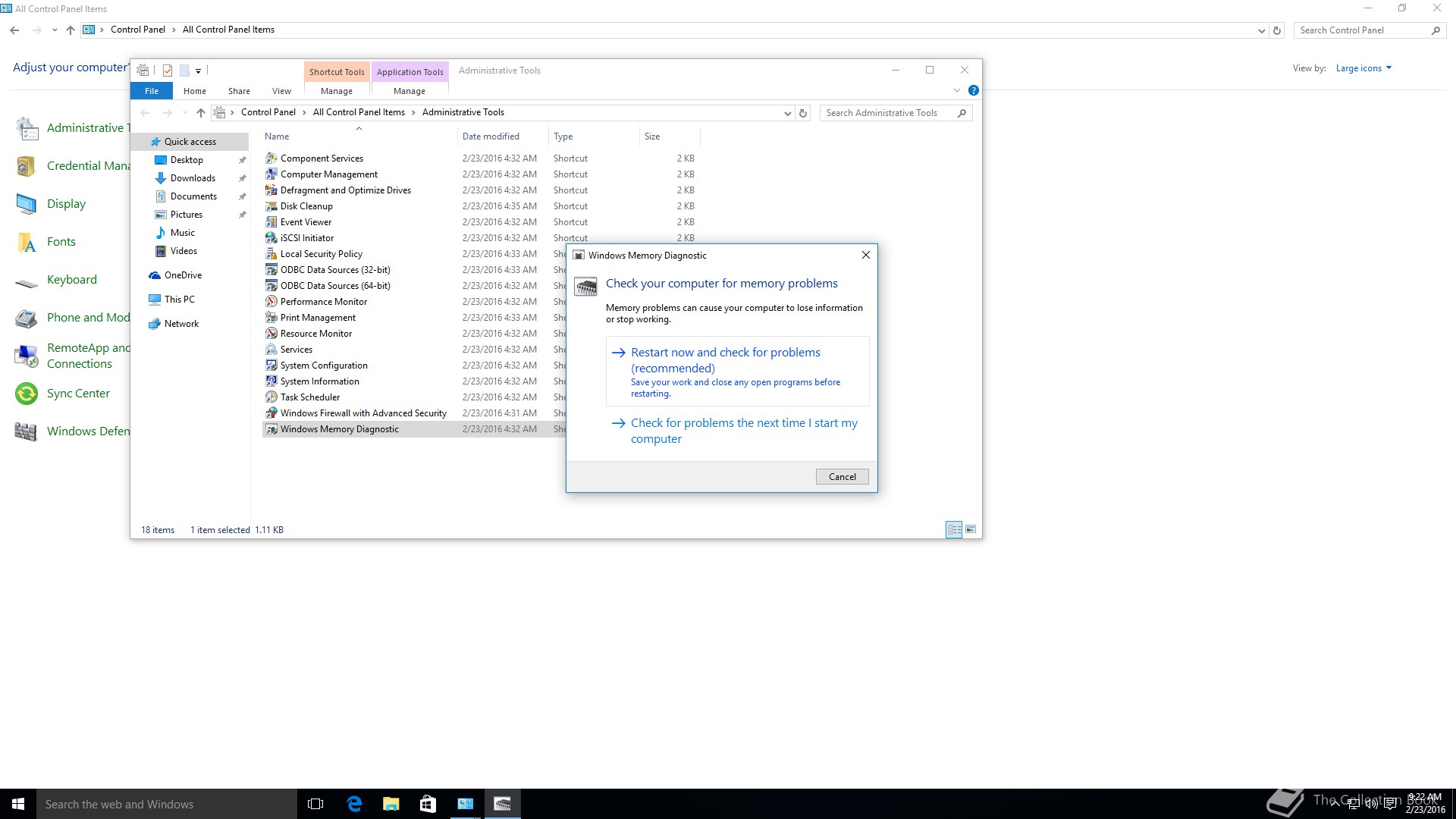Viewport: 1456px width, 819px height.
Task: Click the Event Viewer icon
Action: (271, 222)
